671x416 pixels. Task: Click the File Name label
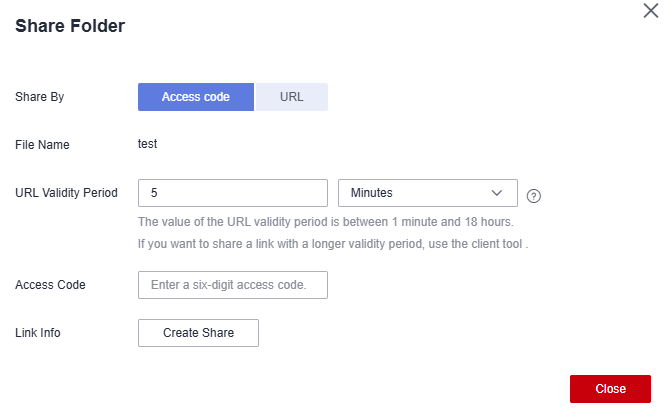pyautogui.click(x=42, y=145)
